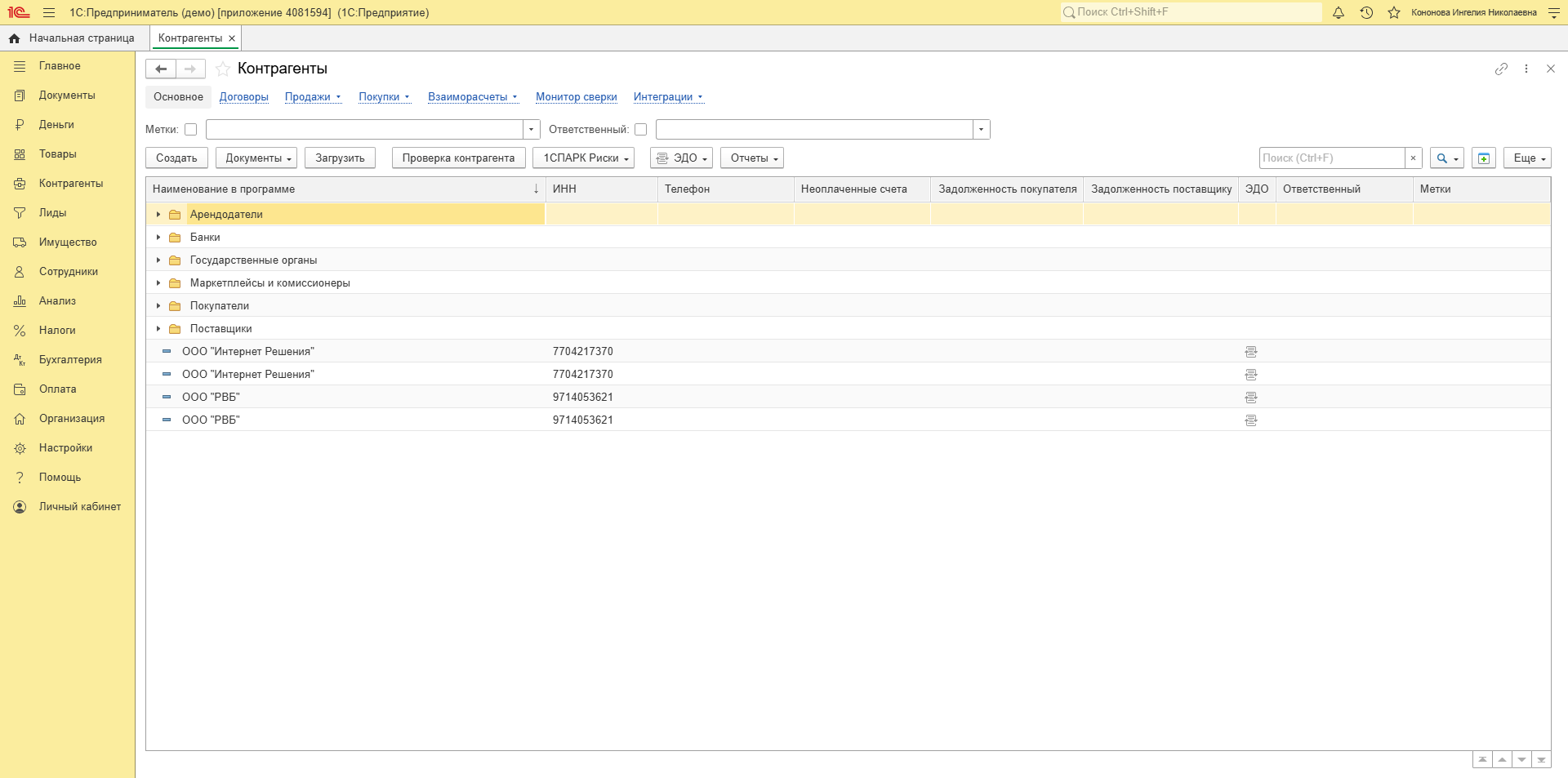Open the Ответственный dropdown arrow
This screenshot has height=778, width=1568.
click(x=982, y=130)
